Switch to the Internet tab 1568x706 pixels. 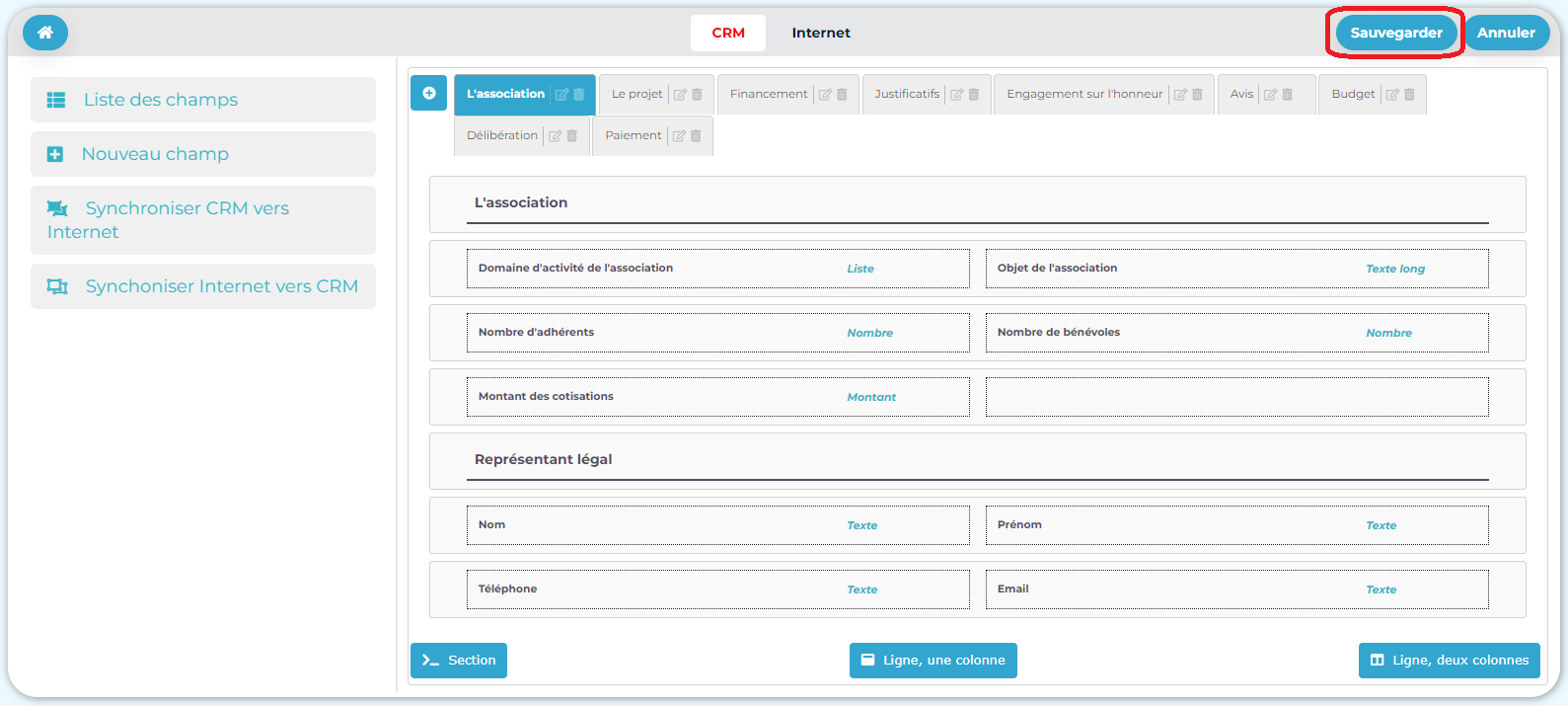[x=820, y=33]
